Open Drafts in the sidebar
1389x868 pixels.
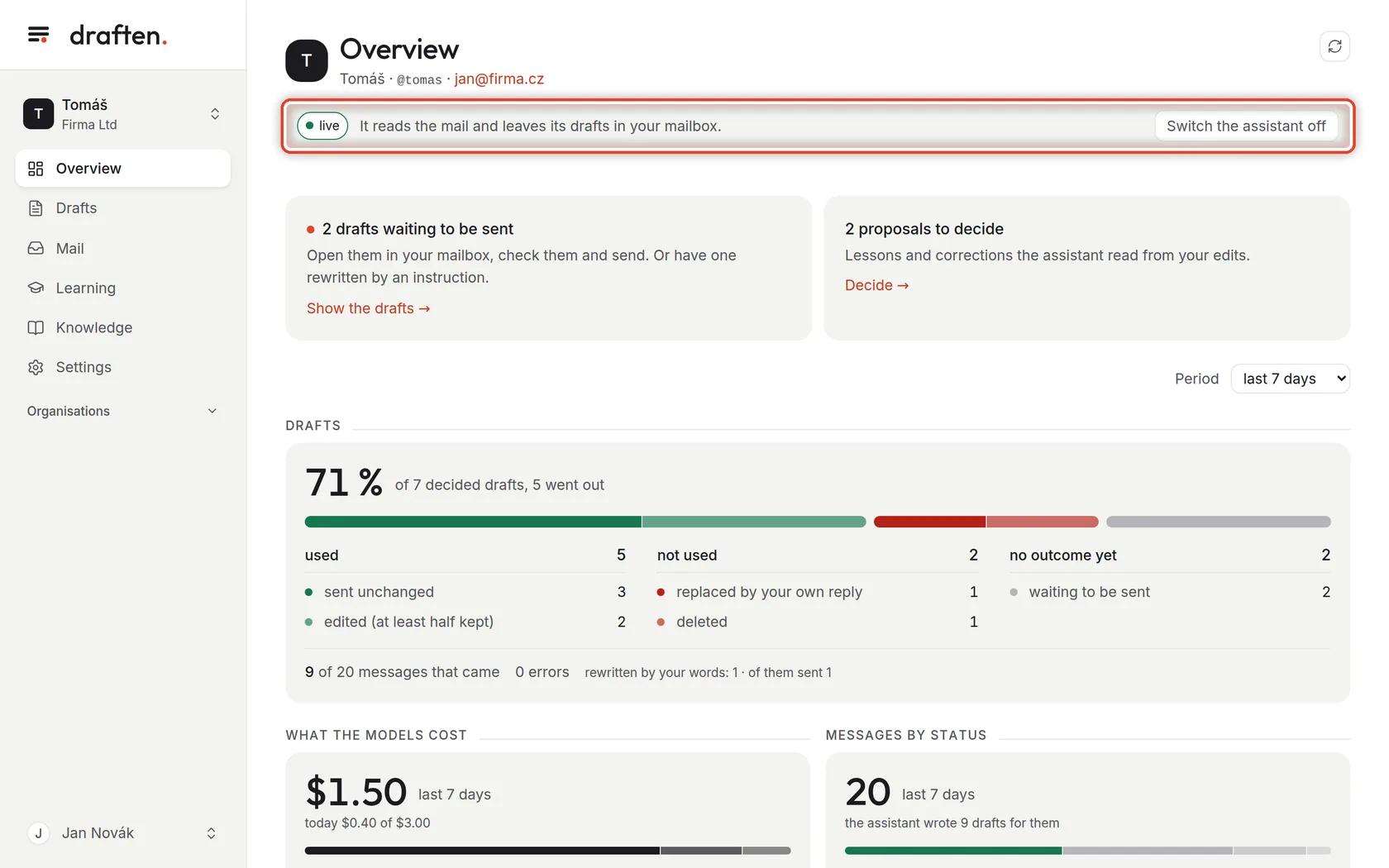pos(122,208)
